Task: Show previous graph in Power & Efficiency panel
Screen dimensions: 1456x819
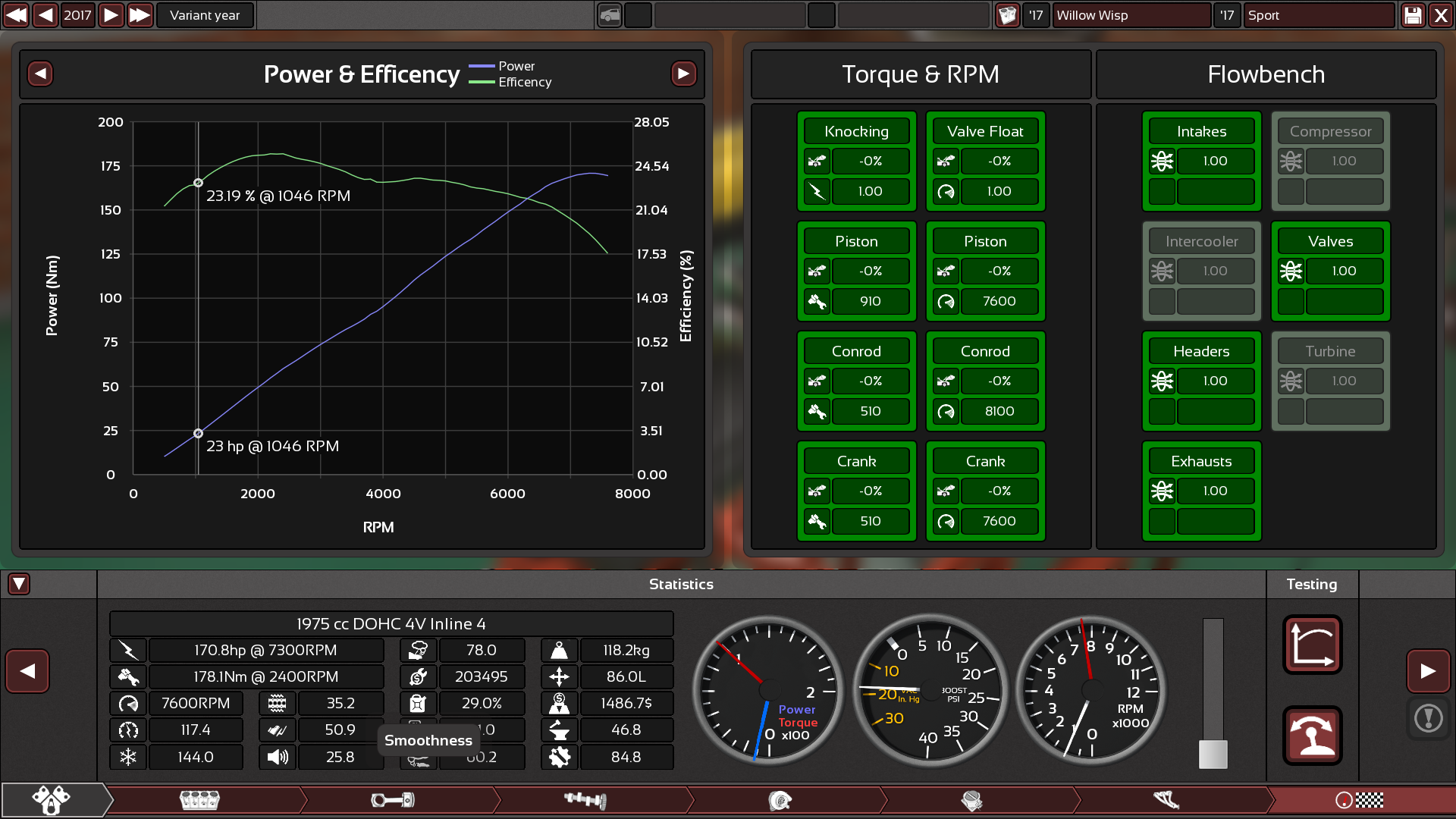Action: click(x=41, y=74)
